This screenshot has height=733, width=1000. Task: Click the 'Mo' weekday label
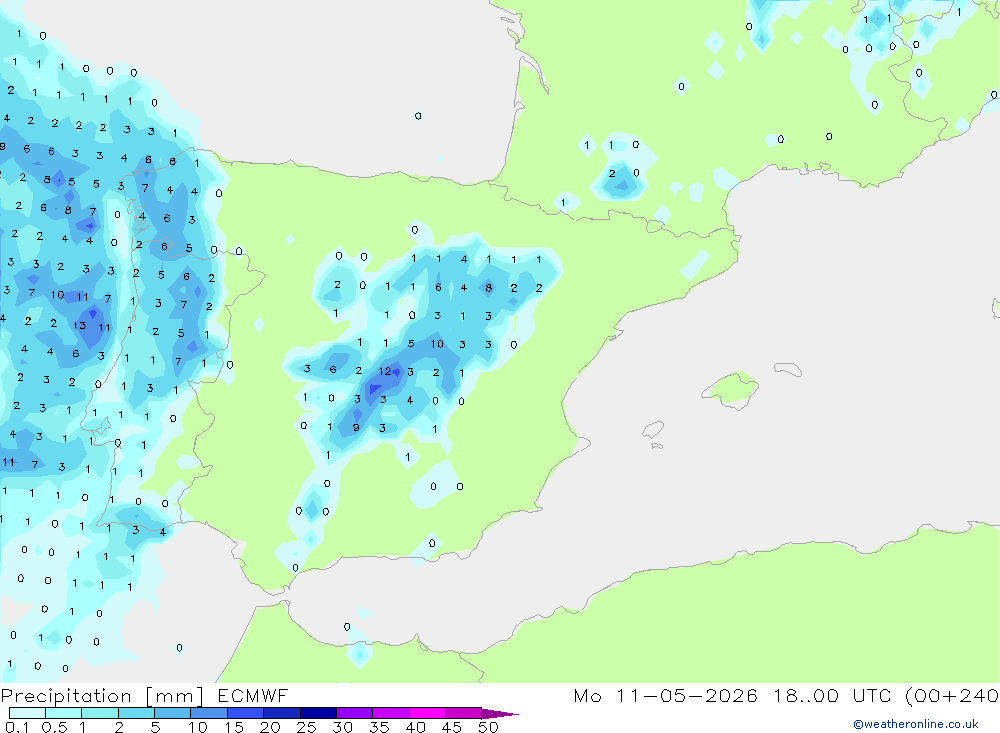pyautogui.click(x=587, y=695)
